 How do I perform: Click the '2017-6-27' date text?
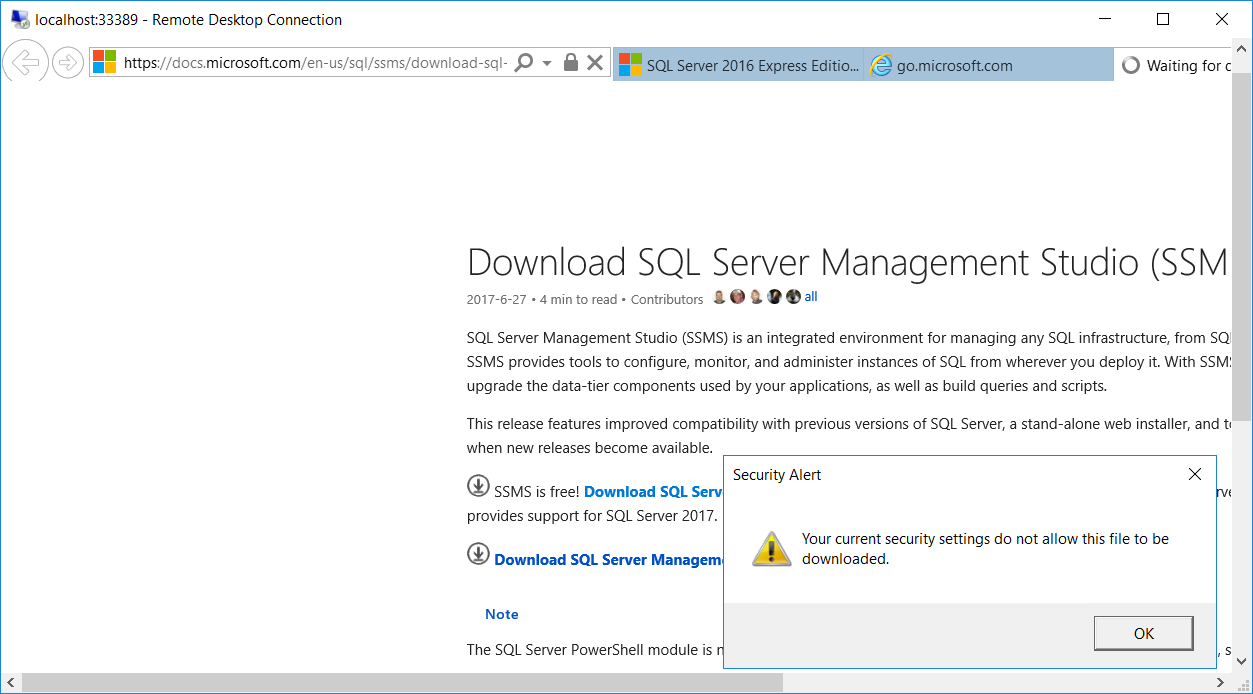(x=496, y=299)
